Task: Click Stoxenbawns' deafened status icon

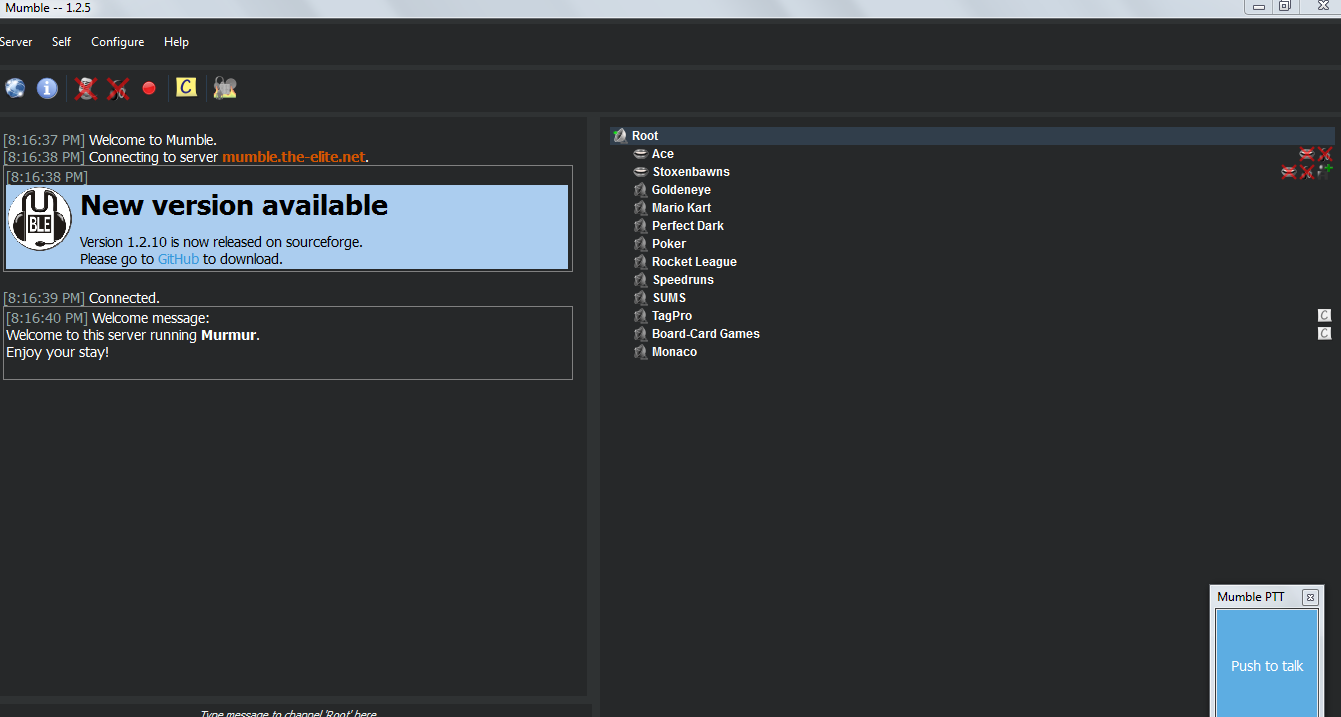Action: pos(1306,172)
